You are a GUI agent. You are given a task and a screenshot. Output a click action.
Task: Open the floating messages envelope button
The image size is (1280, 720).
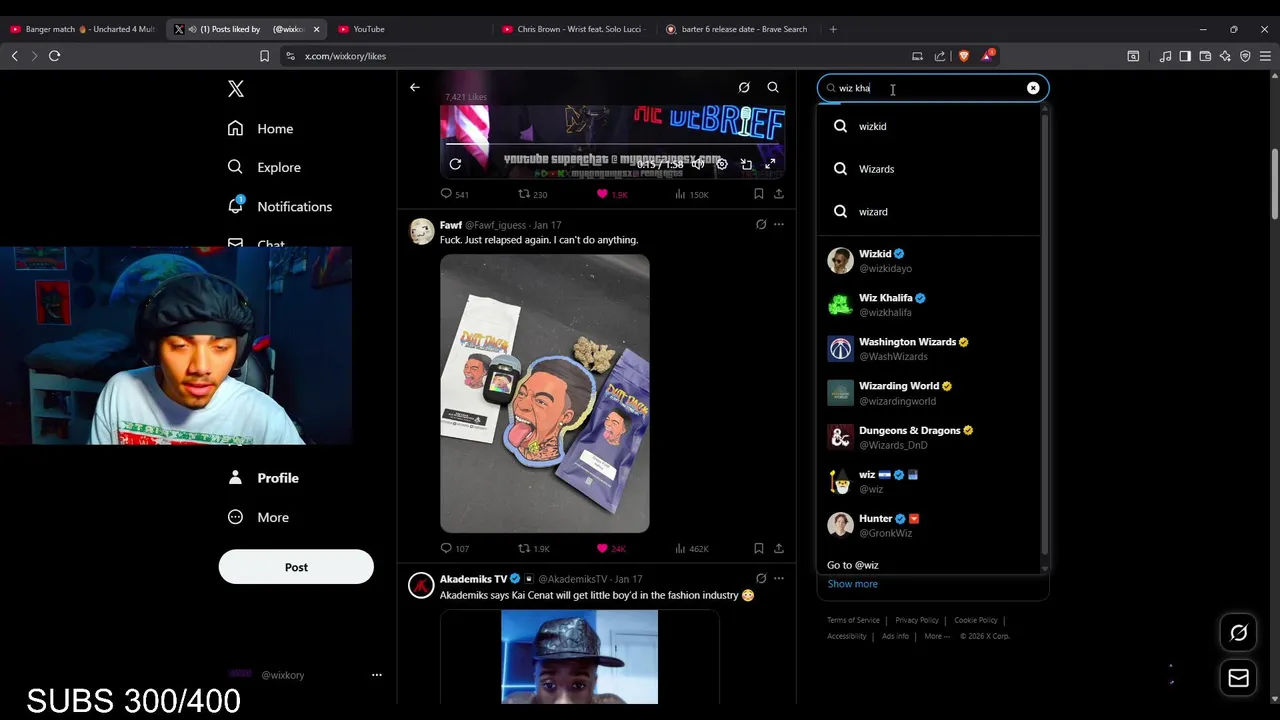click(1238, 678)
